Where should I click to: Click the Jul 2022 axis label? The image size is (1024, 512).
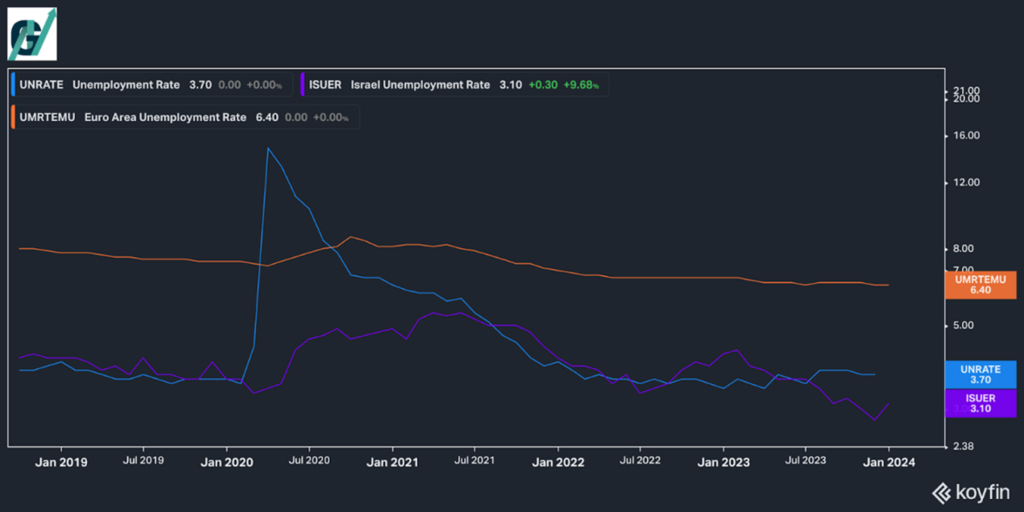pyautogui.click(x=639, y=461)
